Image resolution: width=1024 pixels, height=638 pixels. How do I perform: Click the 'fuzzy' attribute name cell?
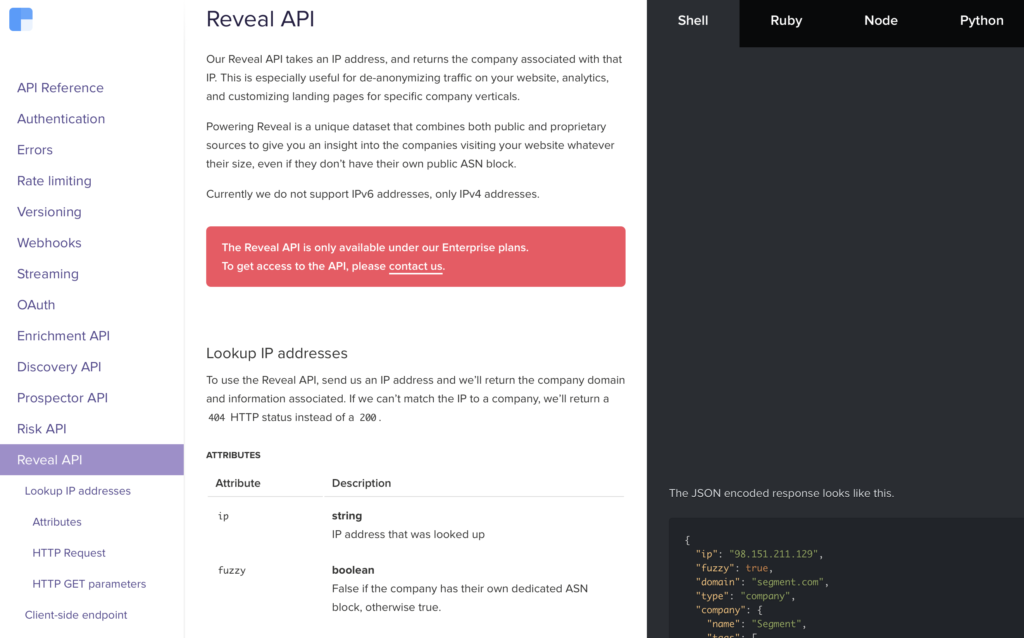[232, 570]
